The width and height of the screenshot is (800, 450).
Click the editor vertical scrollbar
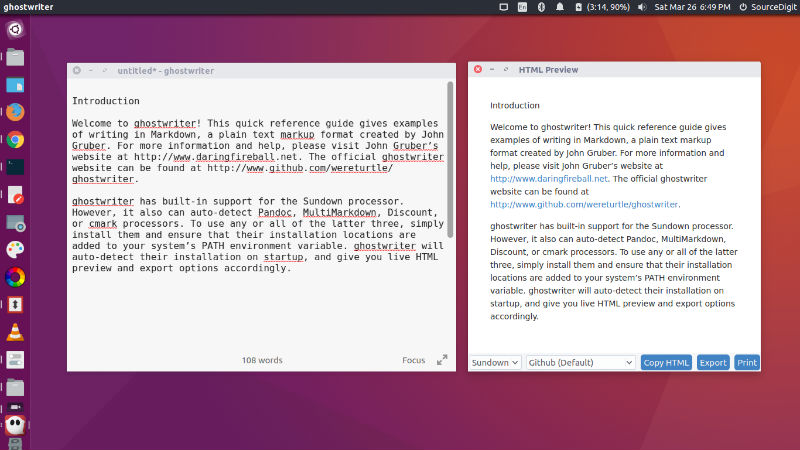click(x=450, y=159)
